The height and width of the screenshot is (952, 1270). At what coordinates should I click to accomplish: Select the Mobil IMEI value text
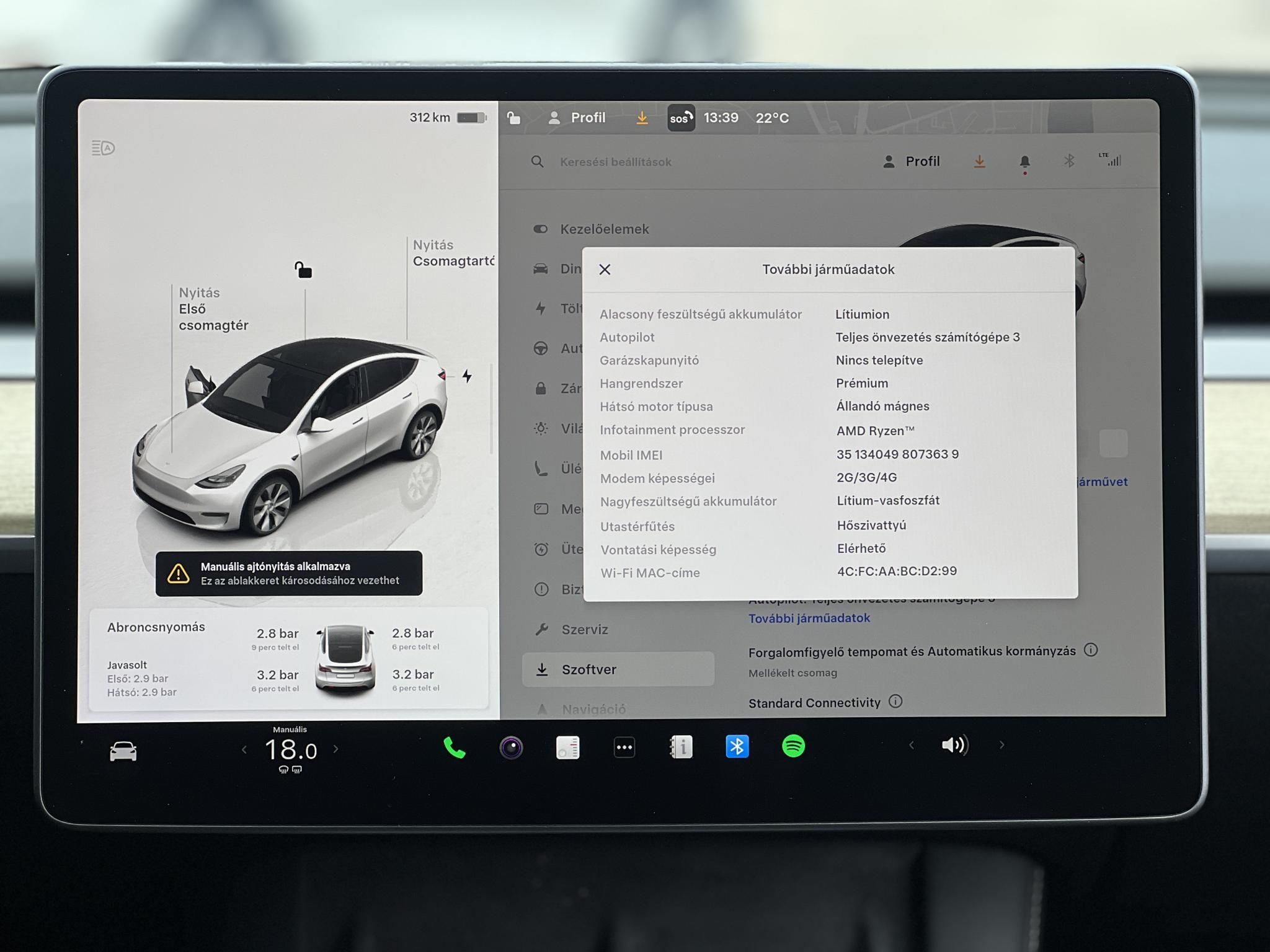point(897,454)
